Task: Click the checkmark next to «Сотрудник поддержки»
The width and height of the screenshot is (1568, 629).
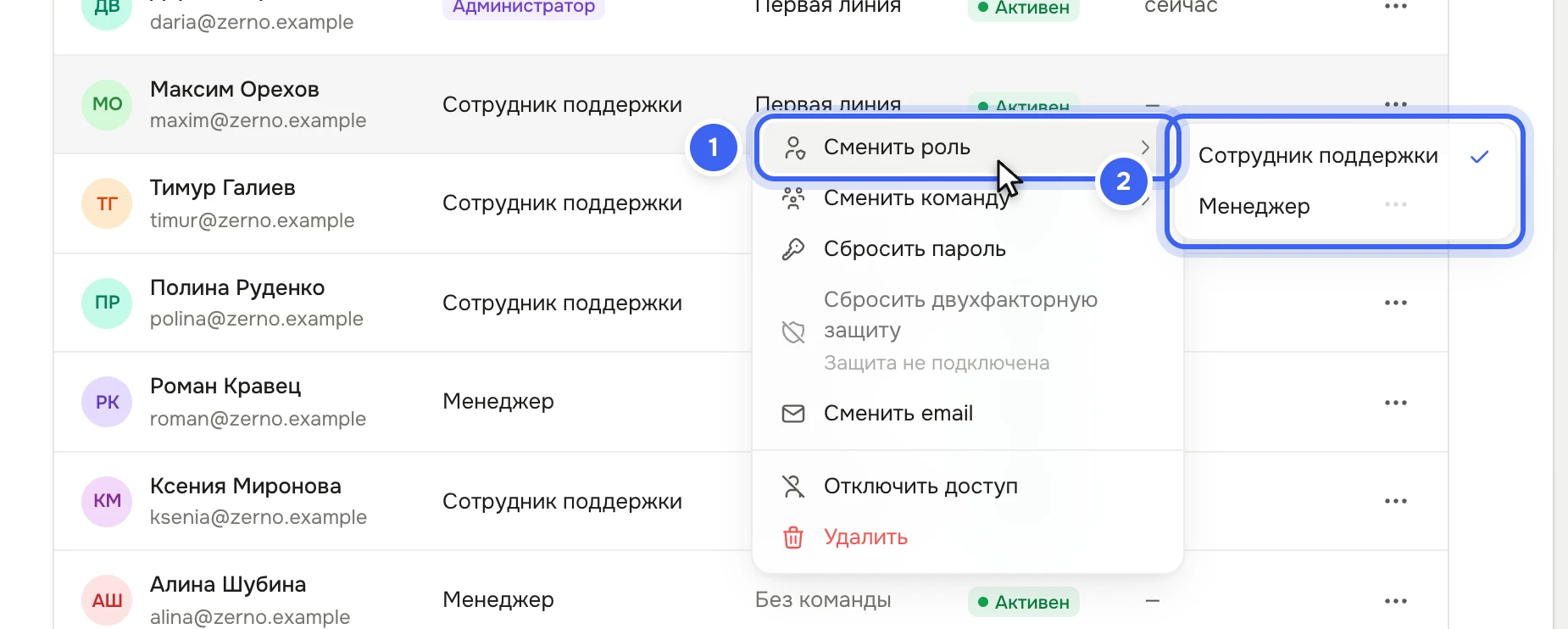Action: (x=1480, y=156)
